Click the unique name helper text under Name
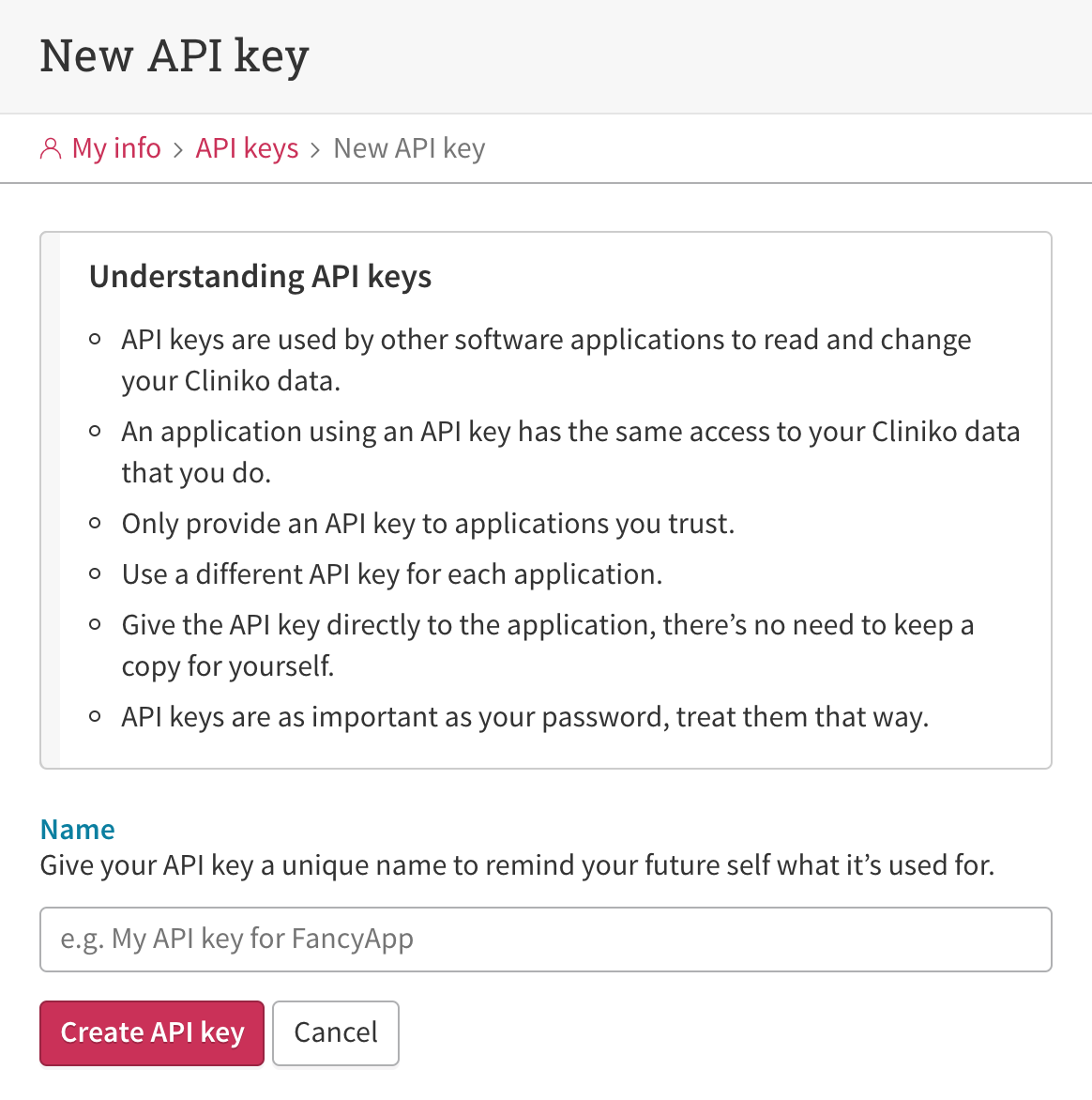 (517, 865)
